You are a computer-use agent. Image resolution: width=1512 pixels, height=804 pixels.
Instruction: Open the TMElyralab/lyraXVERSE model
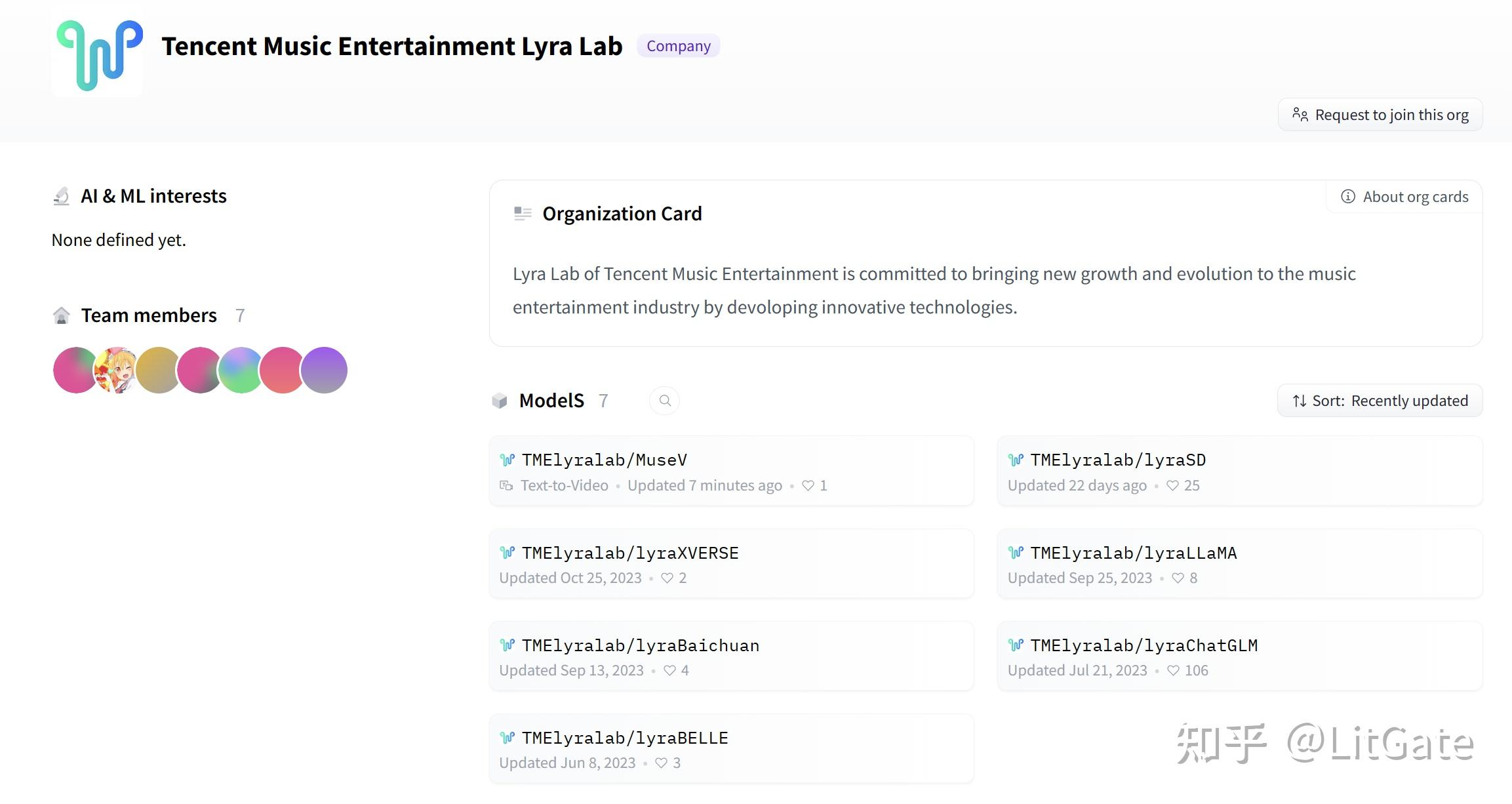coord(629,553)
